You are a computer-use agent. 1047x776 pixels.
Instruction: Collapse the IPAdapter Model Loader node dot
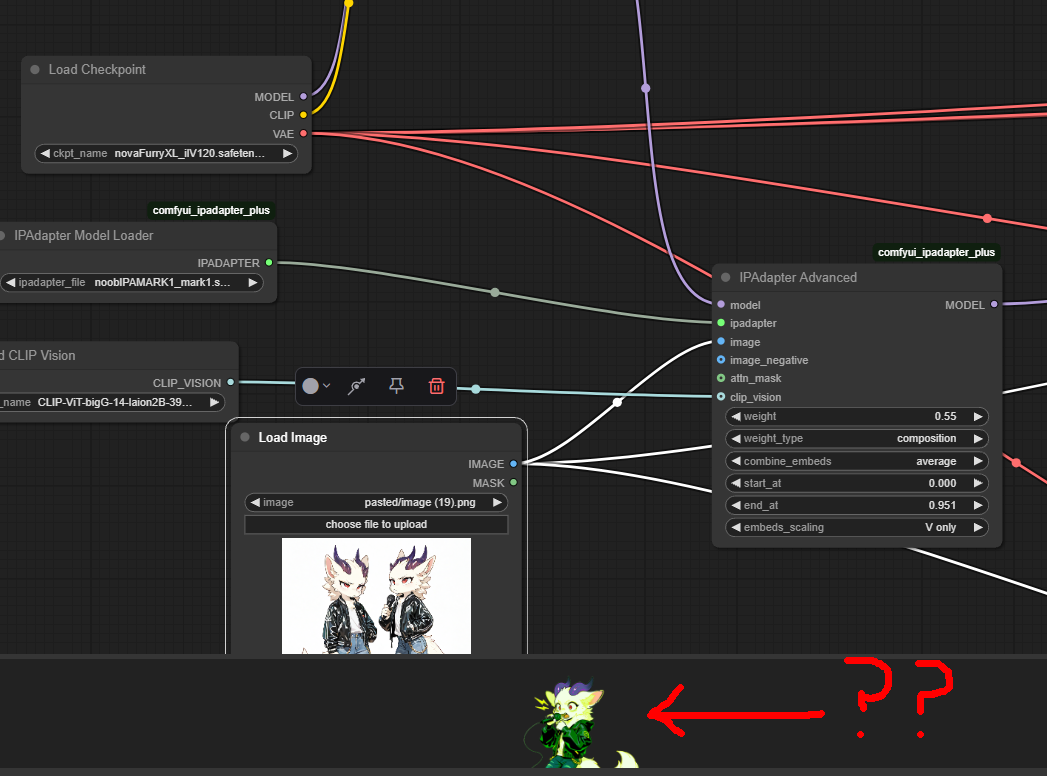pos(2,235)
